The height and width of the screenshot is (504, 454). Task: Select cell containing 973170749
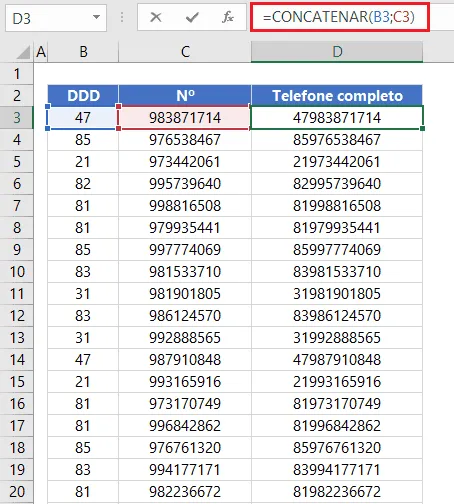[x=185, y=404]
